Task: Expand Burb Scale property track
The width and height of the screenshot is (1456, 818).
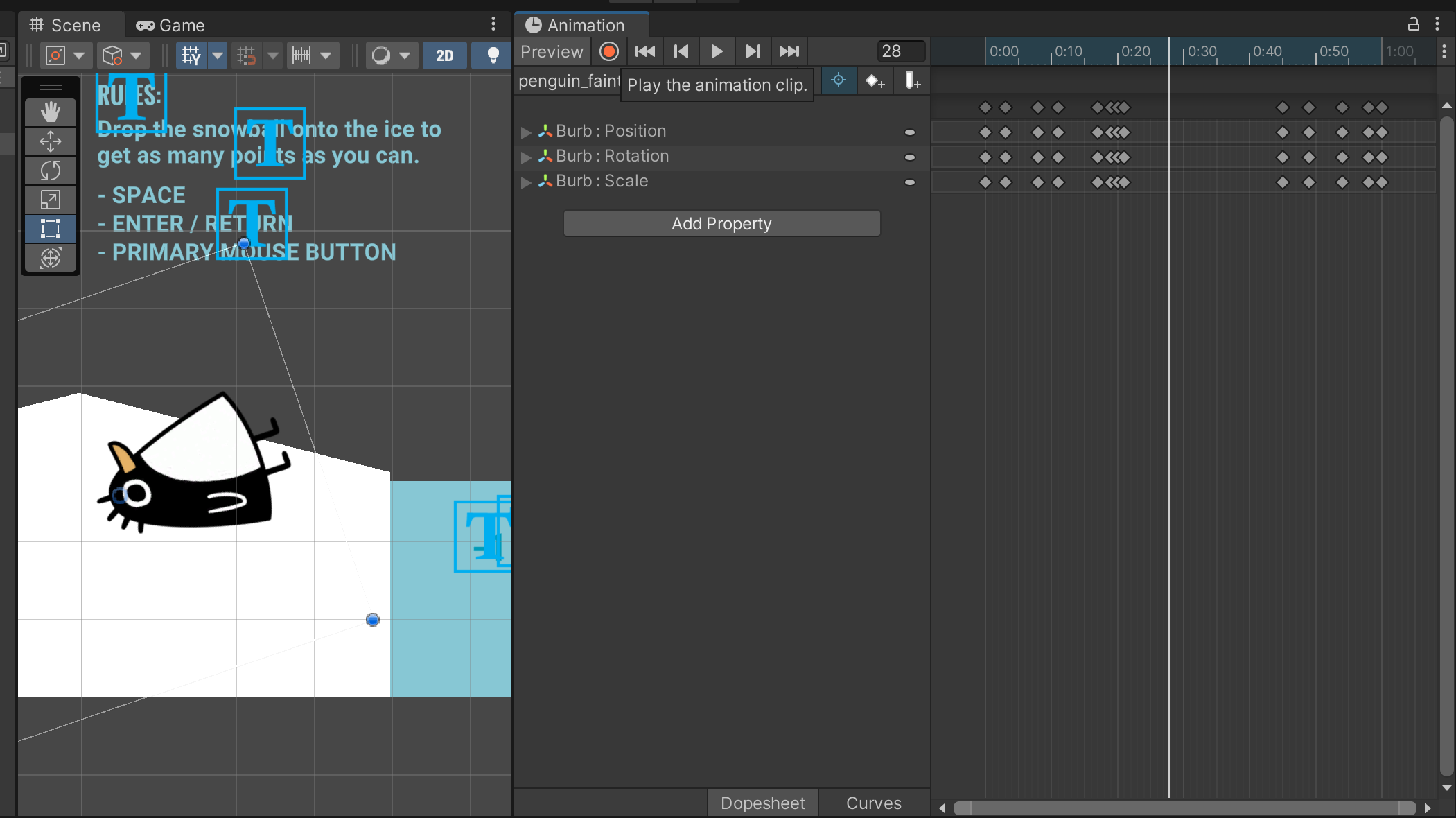Action: 528,182
